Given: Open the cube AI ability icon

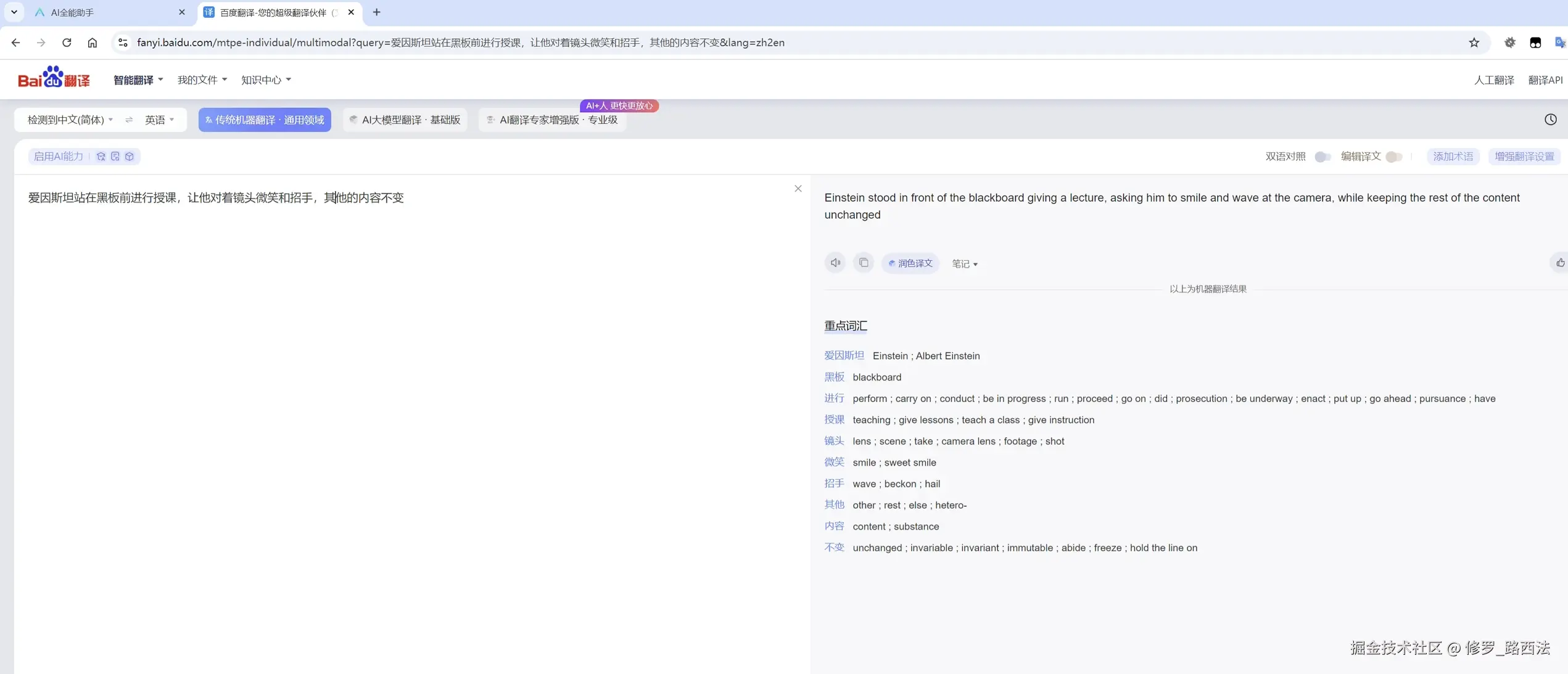Looking at the screenshot, I should [130, 156].
